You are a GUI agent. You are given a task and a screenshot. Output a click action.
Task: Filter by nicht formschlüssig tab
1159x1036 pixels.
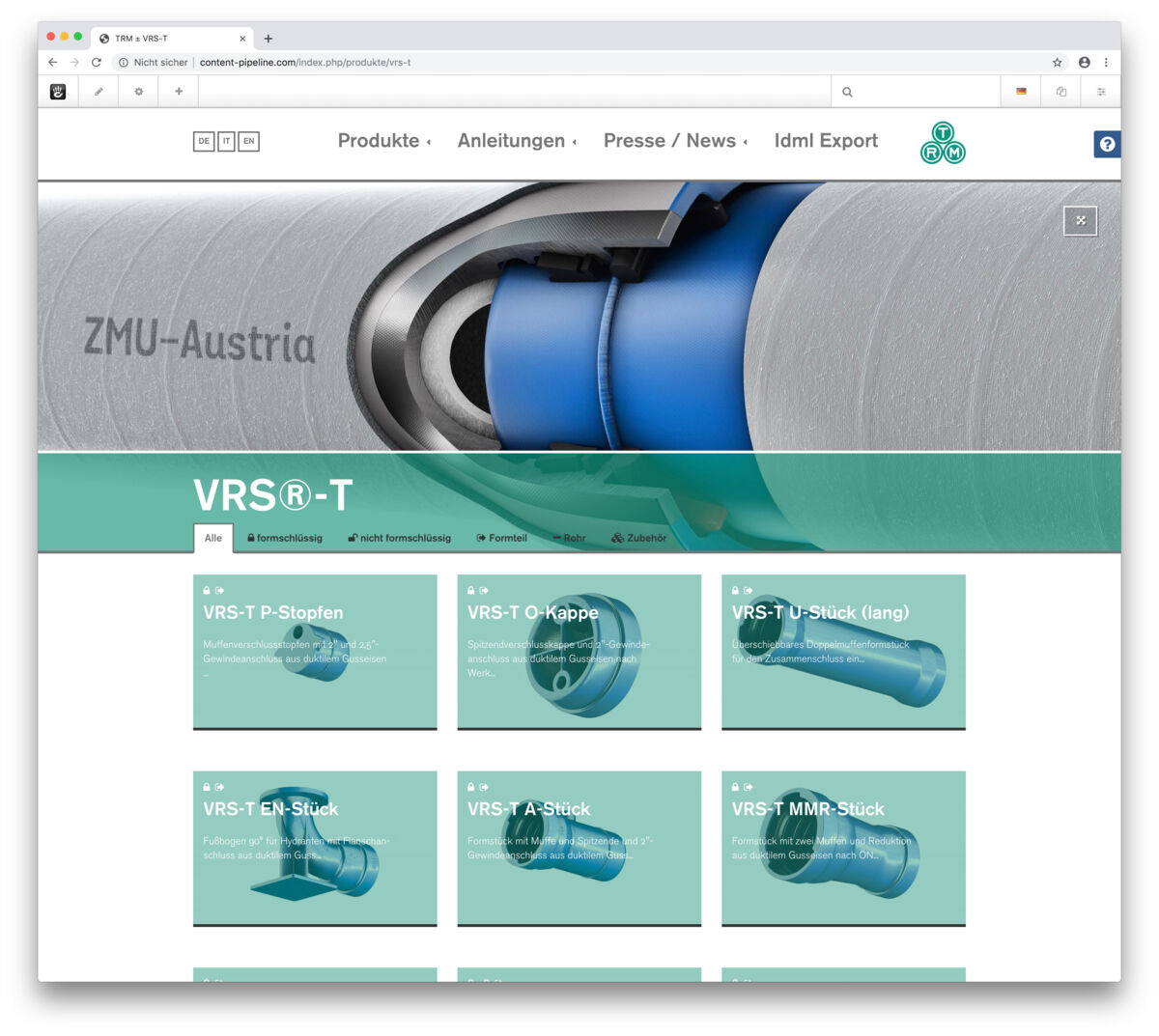pos(400,538)
